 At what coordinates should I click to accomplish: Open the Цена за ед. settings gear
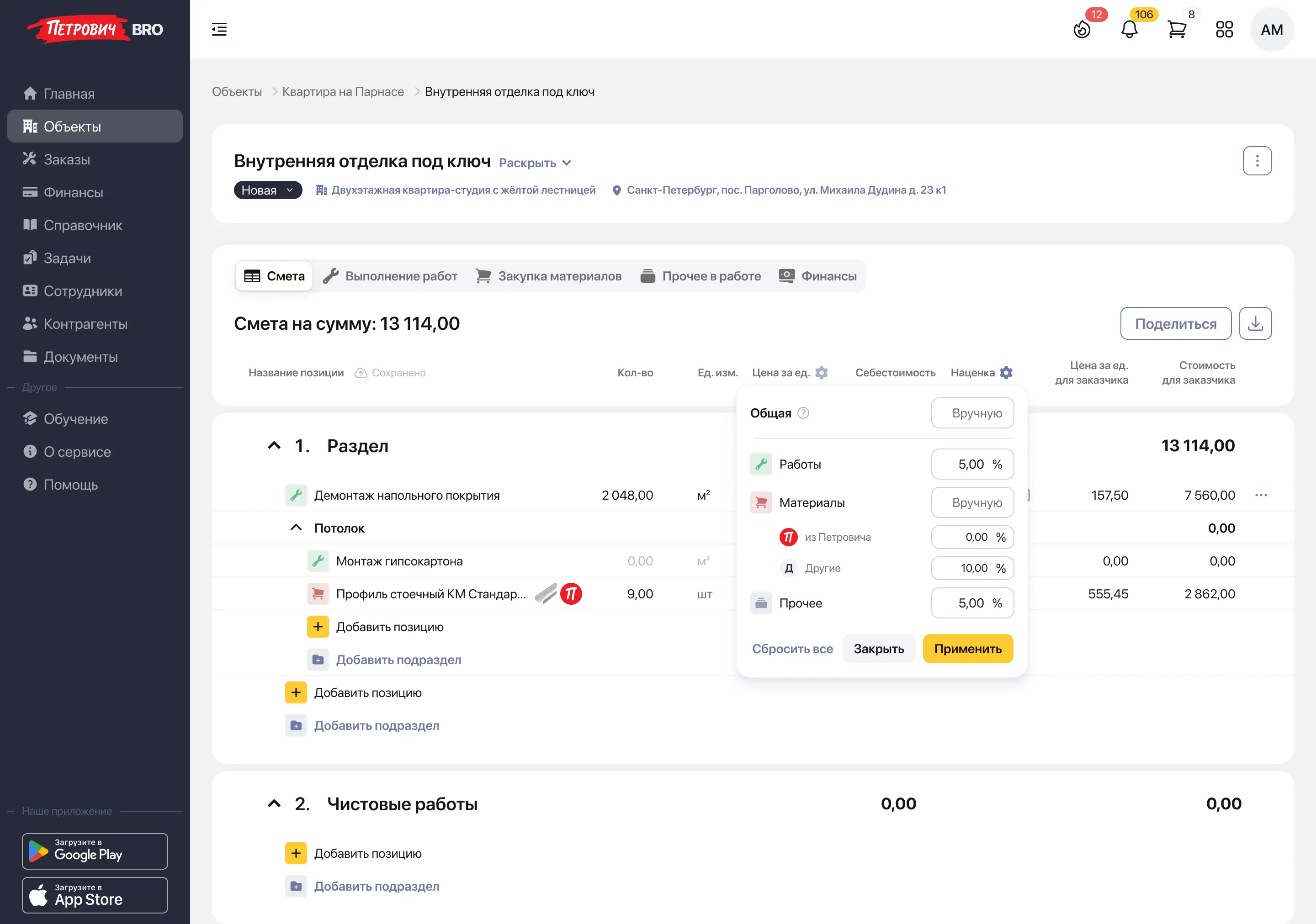821,373
